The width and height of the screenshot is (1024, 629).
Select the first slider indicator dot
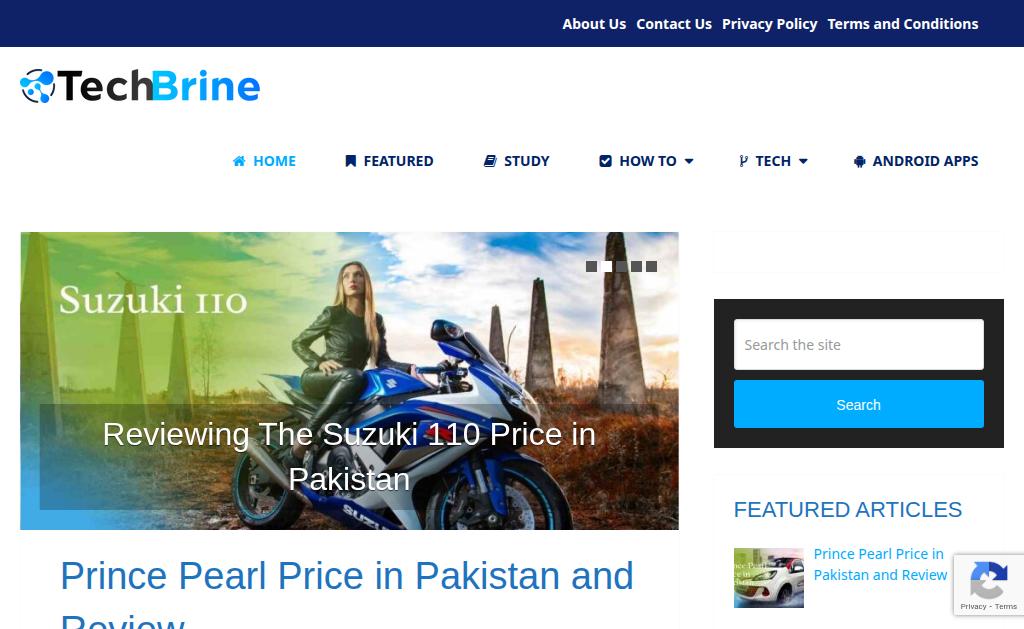[592, 266]
